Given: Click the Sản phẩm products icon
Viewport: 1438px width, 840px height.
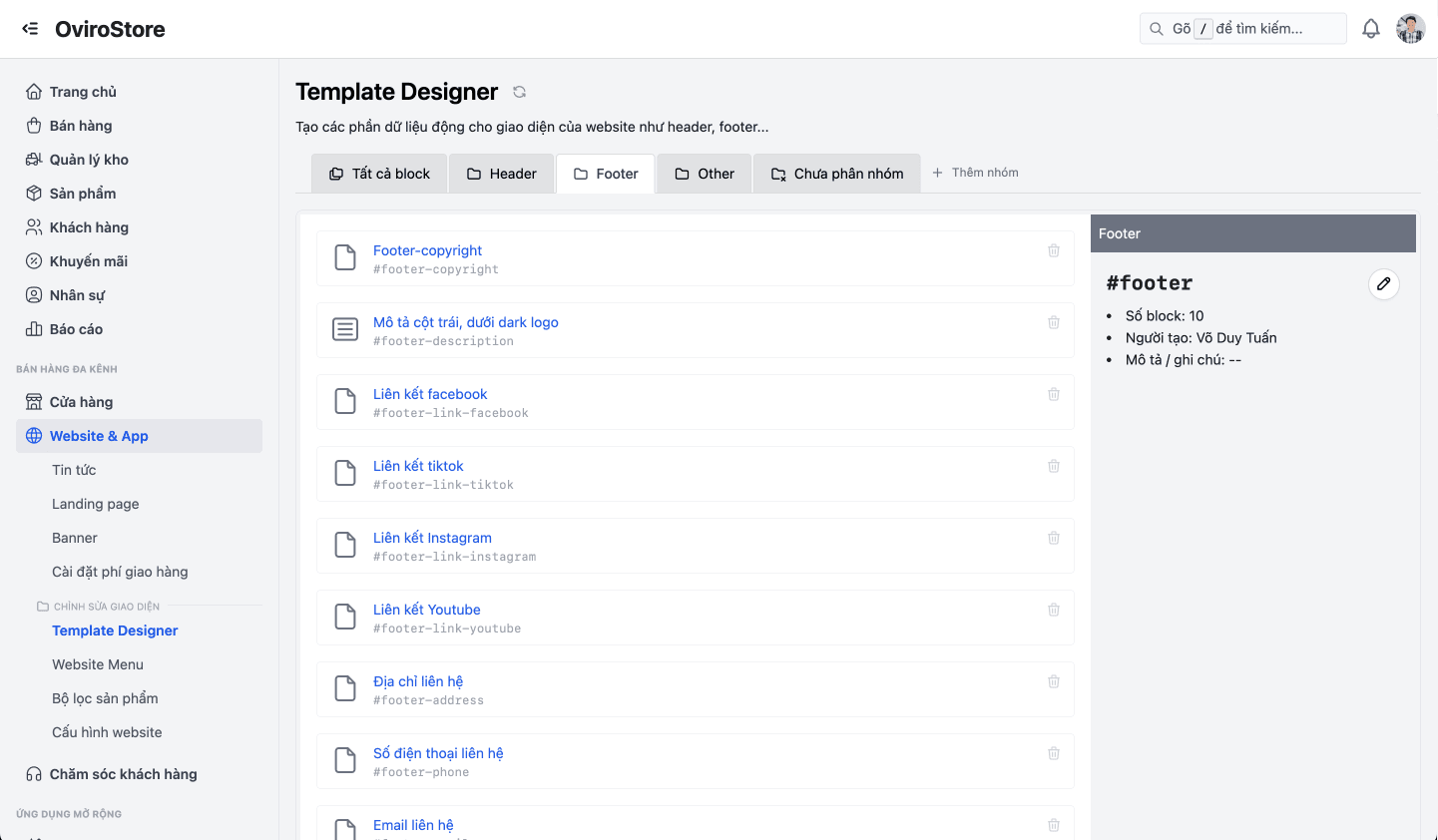Looking at the screenshot, I should pyautogui.click(x=33, y=193).
